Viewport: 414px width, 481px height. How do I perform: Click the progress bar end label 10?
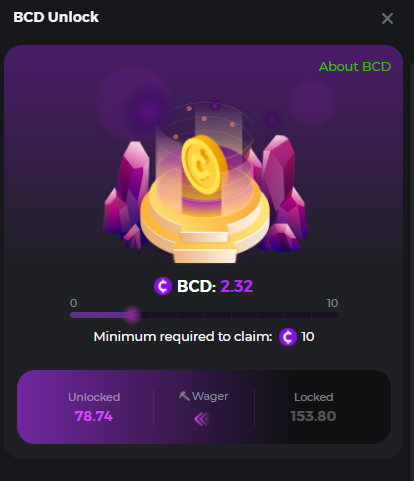332,303
